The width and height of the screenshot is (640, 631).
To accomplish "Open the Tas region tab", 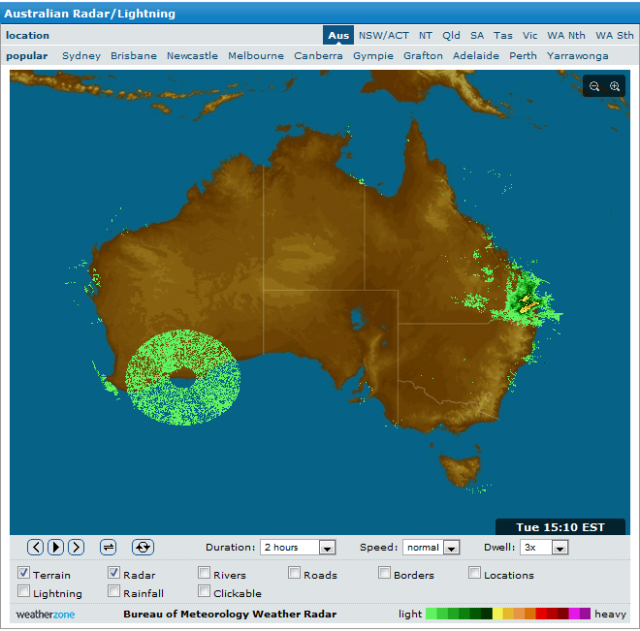I will [503, 36].
